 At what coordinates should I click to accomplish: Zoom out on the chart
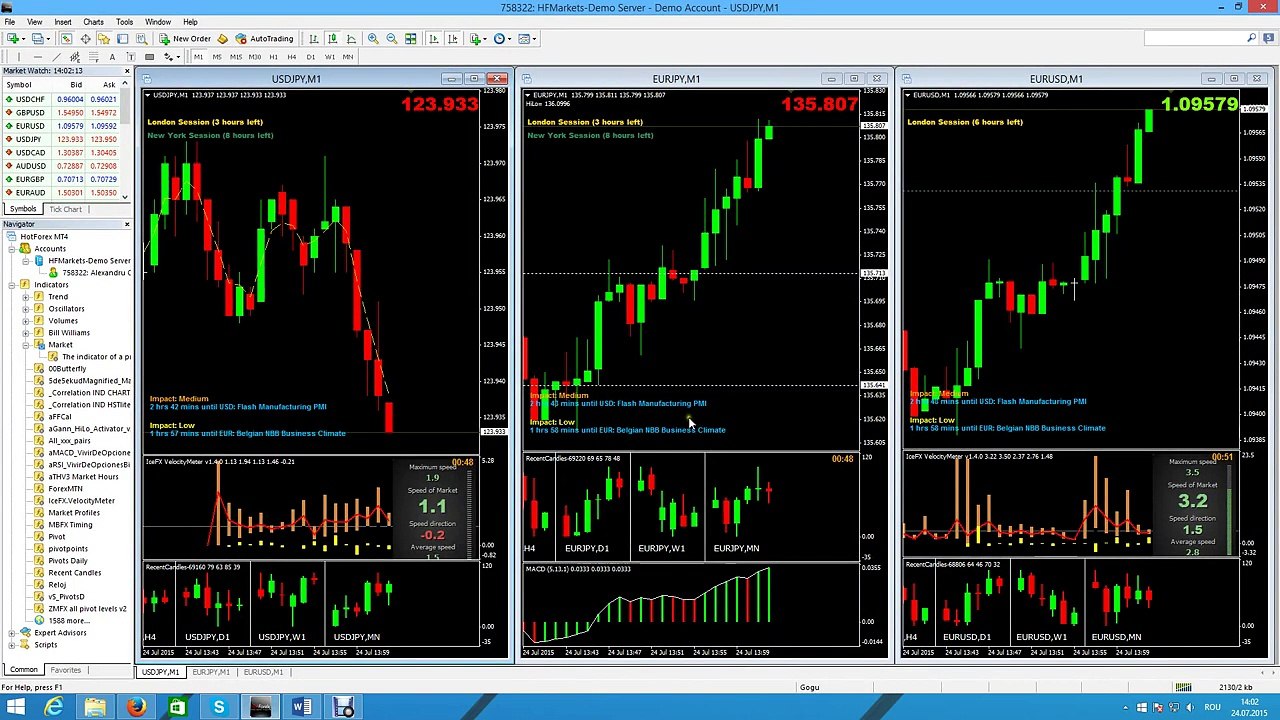(392, 38)
